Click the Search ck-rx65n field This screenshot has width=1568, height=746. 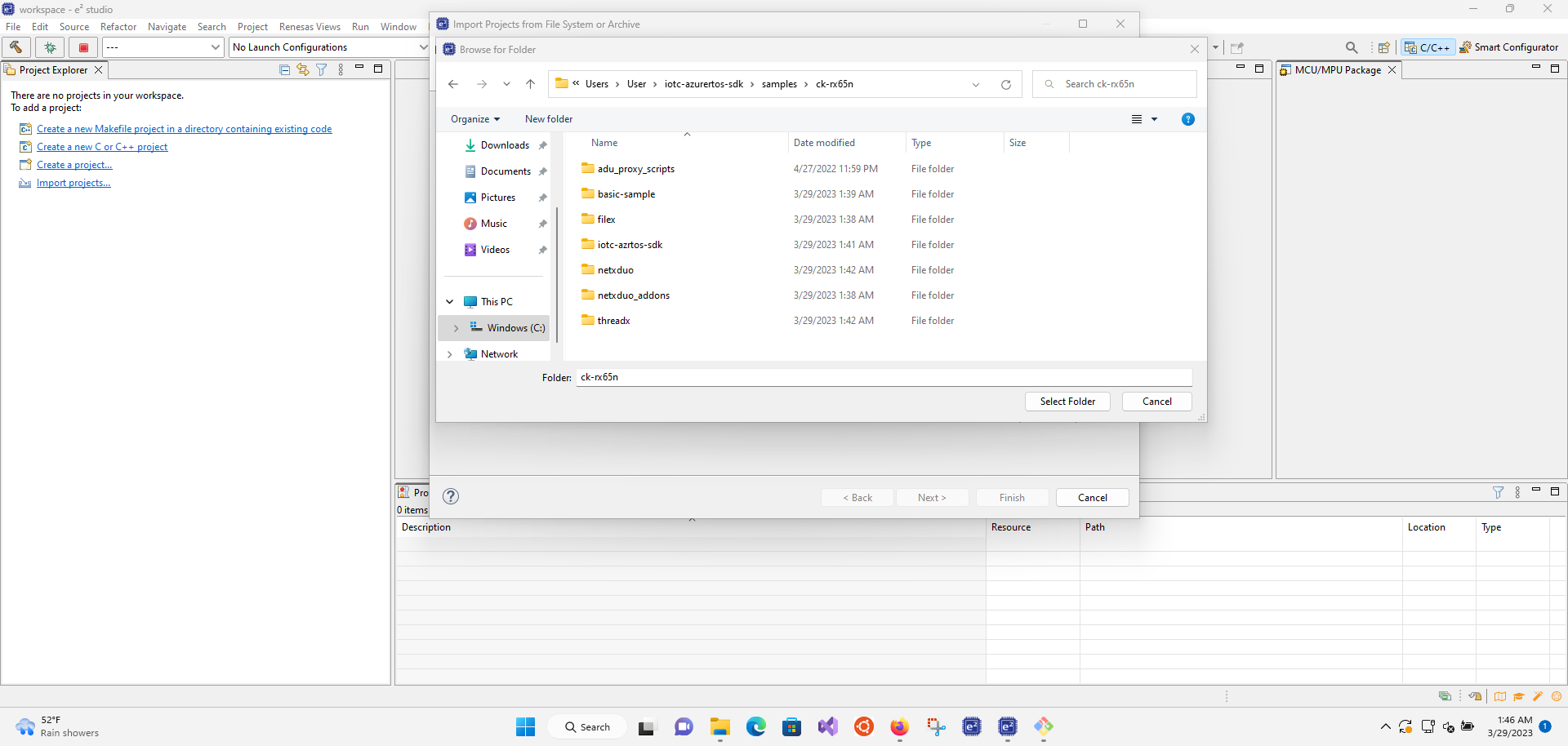coord(1115,84)
